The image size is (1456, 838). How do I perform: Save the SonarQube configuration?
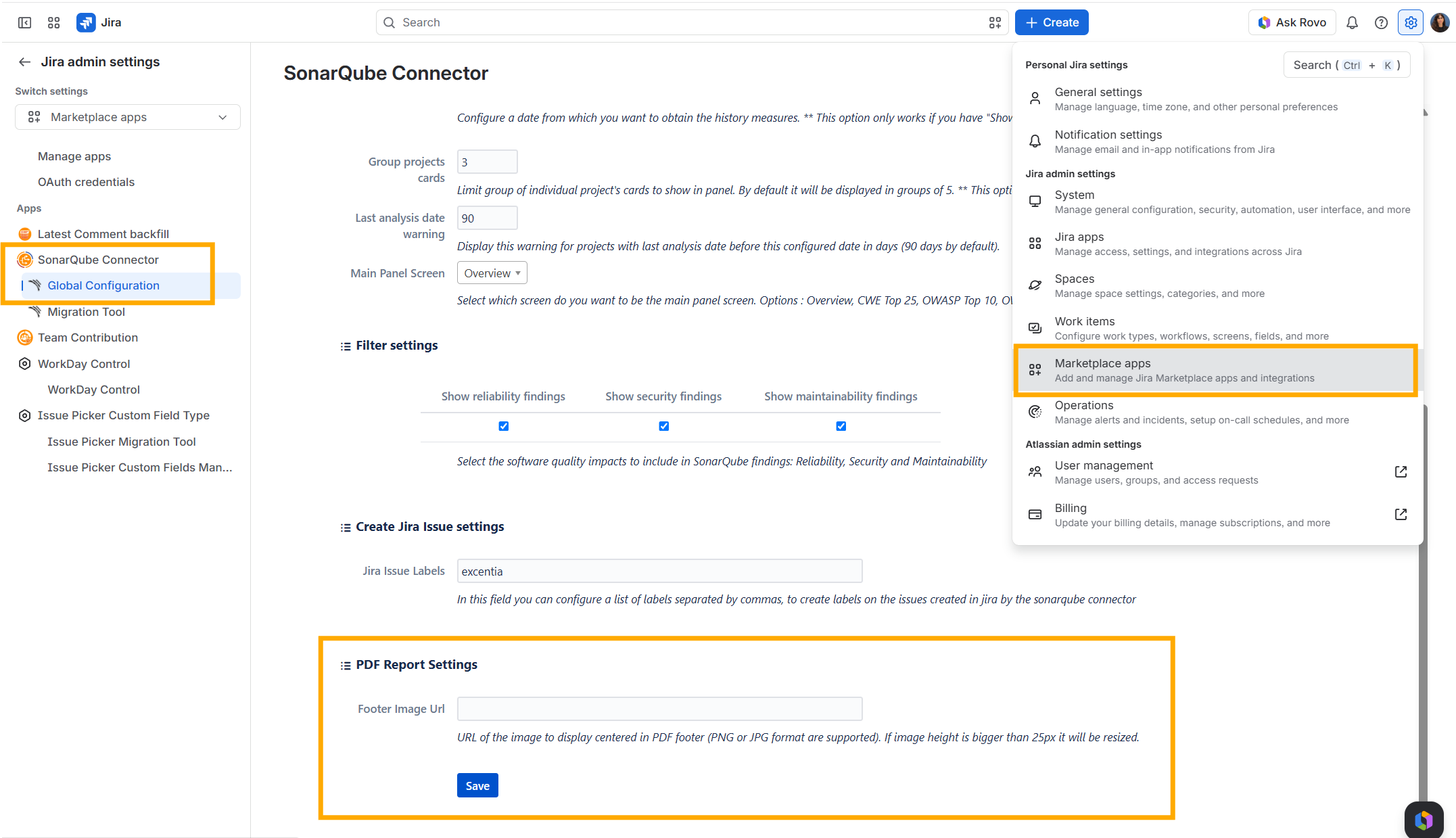point(477,785)
